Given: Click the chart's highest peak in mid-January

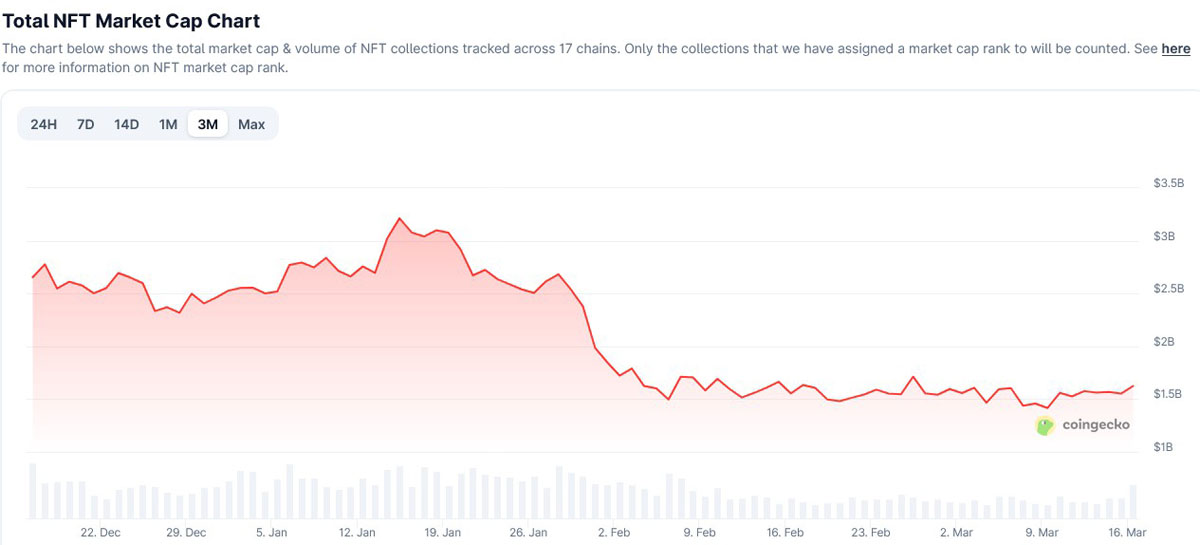Looking at the screenshot, I should click(400, 218).
